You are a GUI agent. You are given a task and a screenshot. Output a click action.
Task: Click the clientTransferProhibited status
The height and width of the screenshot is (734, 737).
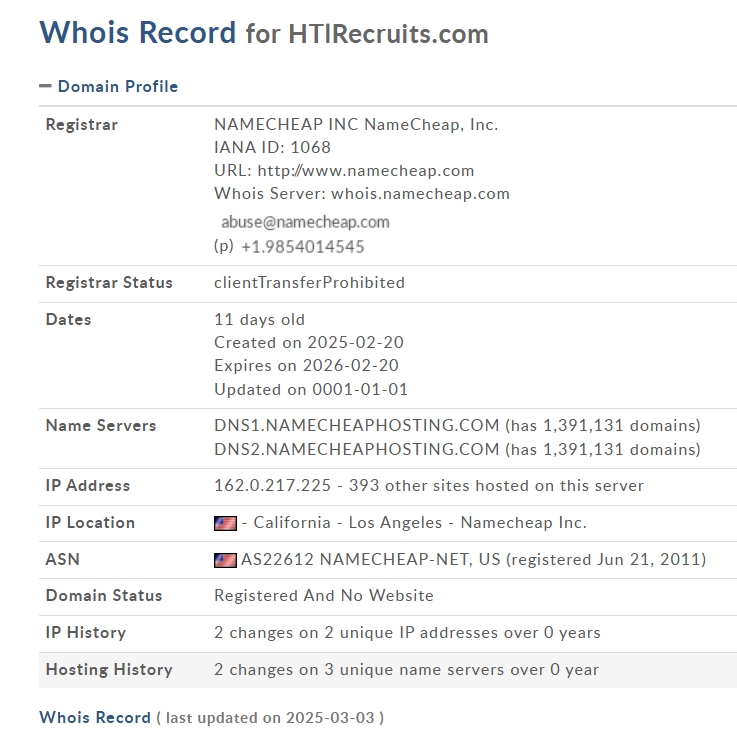pyautogui.click(x=309, y=282)
